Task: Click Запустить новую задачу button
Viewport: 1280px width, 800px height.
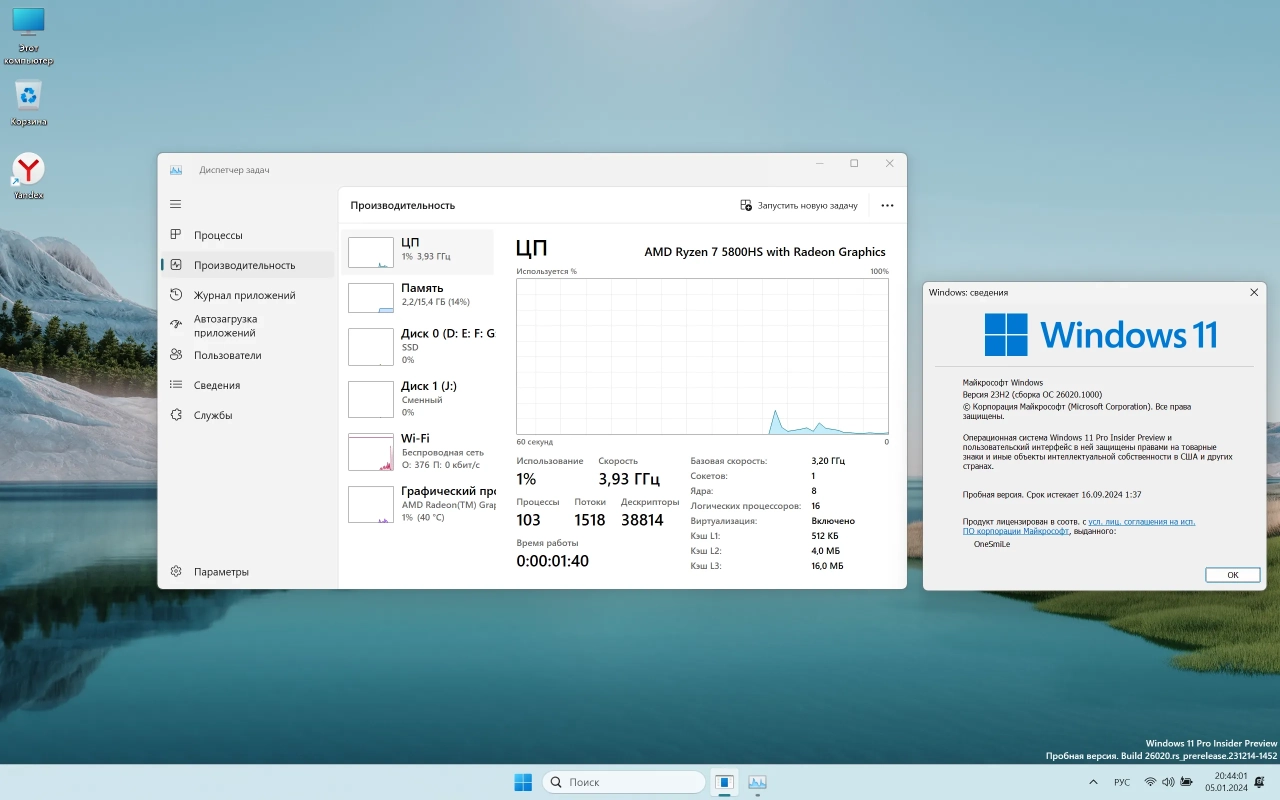Action: tap(799, 205)
